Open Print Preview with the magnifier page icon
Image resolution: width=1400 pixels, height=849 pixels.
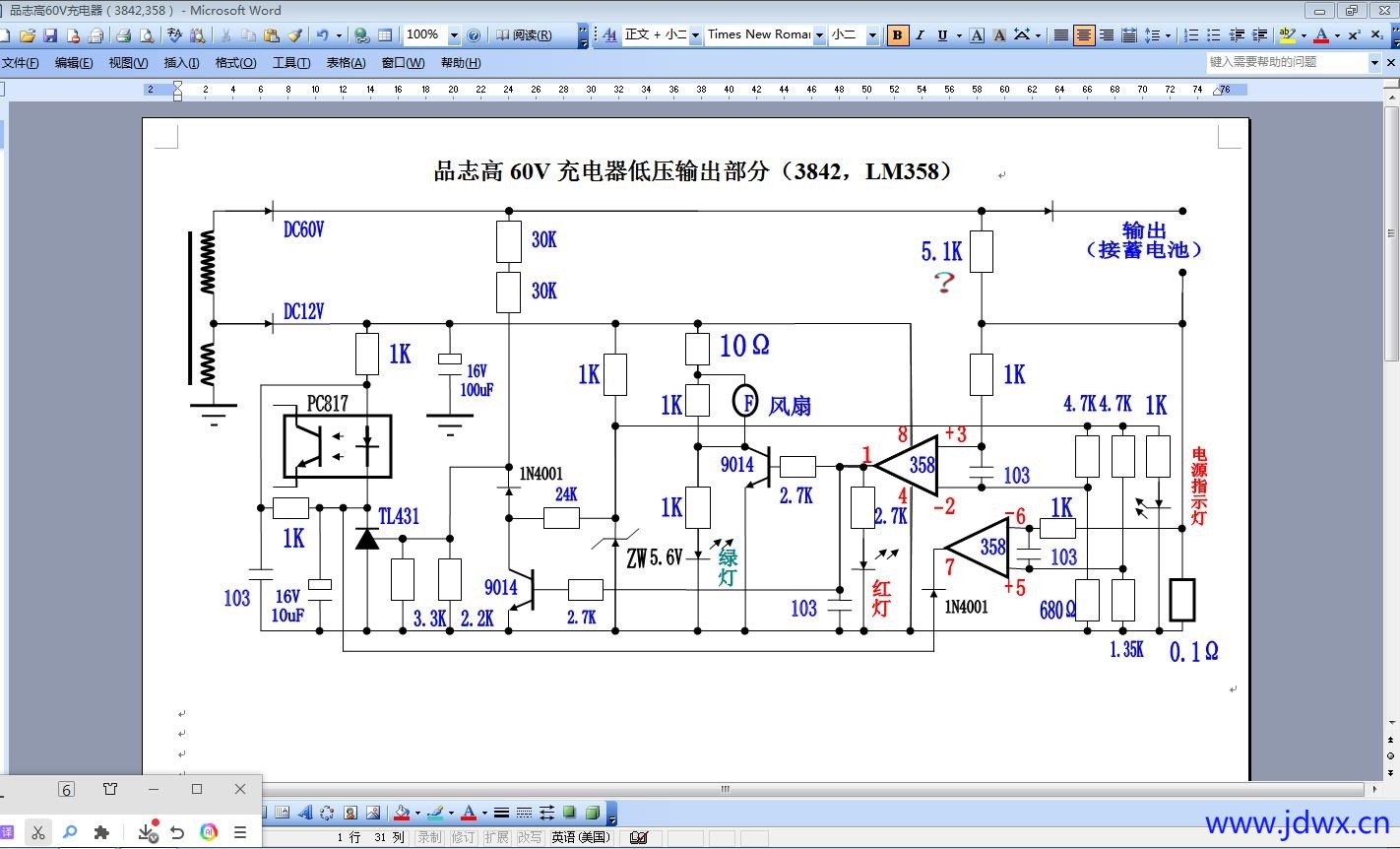pyautogui.click(x=146, y=35)
